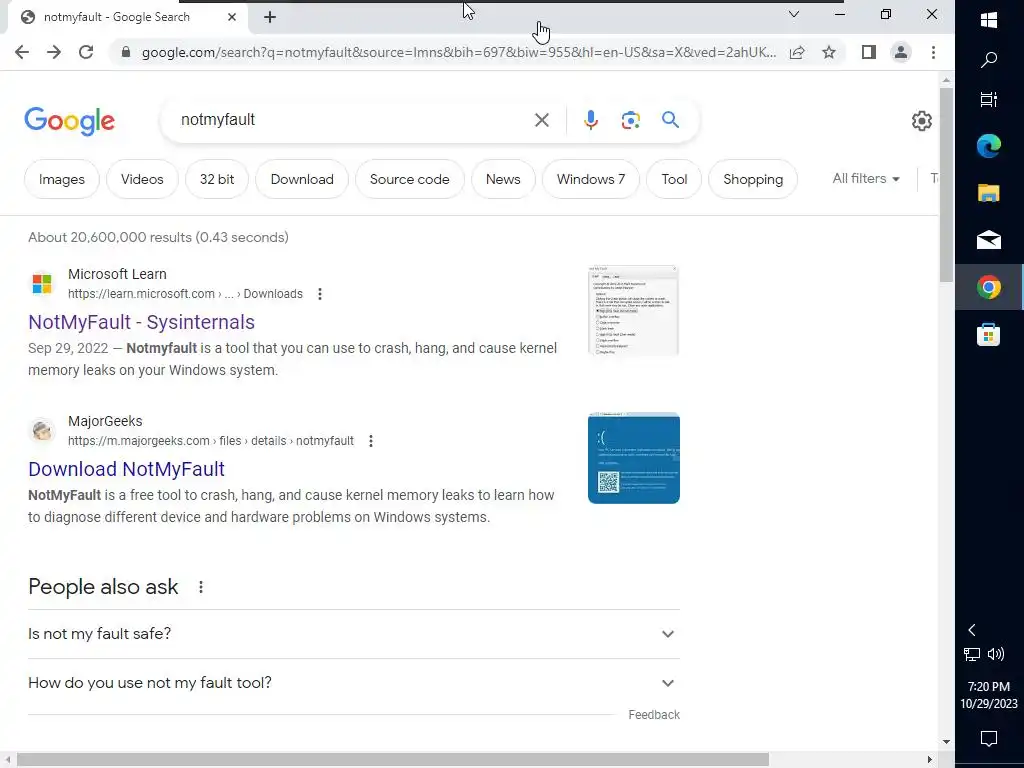View site security lock information
The width and height of the screenshot is (1024, 768).
coord(126,52)
